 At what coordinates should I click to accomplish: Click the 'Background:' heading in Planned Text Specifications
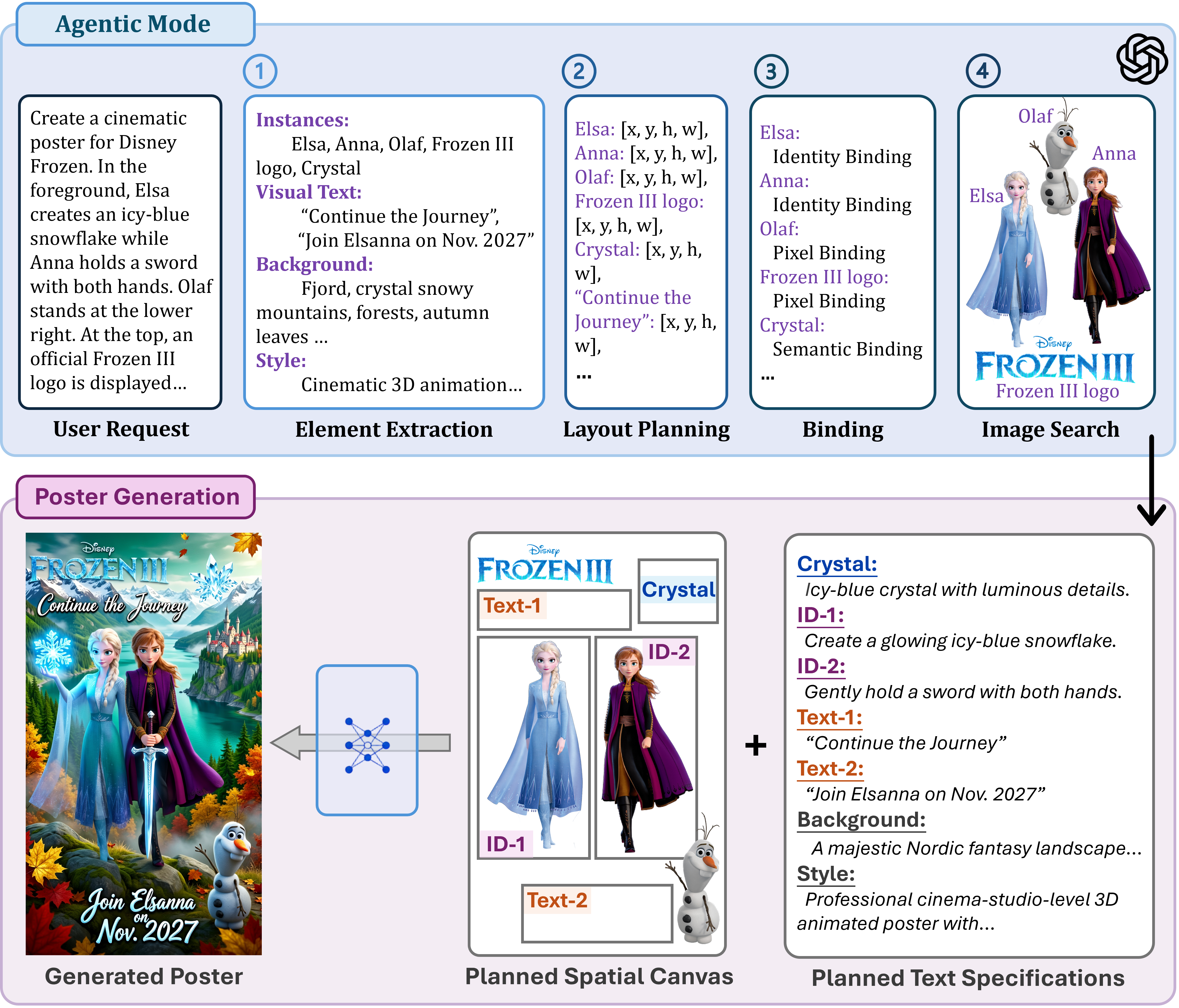click(x=861, y=820)
